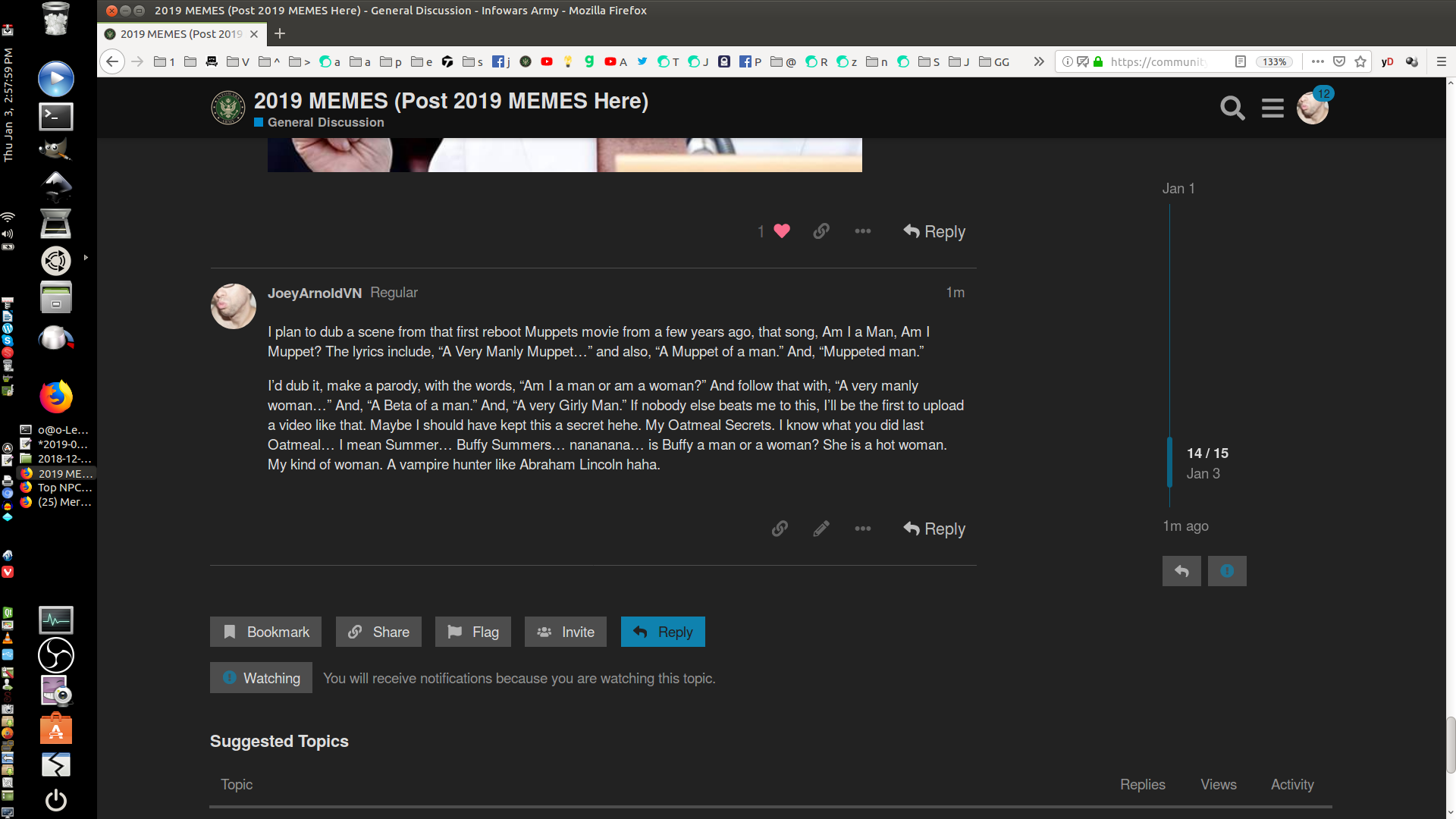Click the Bookmark button
Viewport: 1456px width, 819px height.
click(x=265, y=632)
